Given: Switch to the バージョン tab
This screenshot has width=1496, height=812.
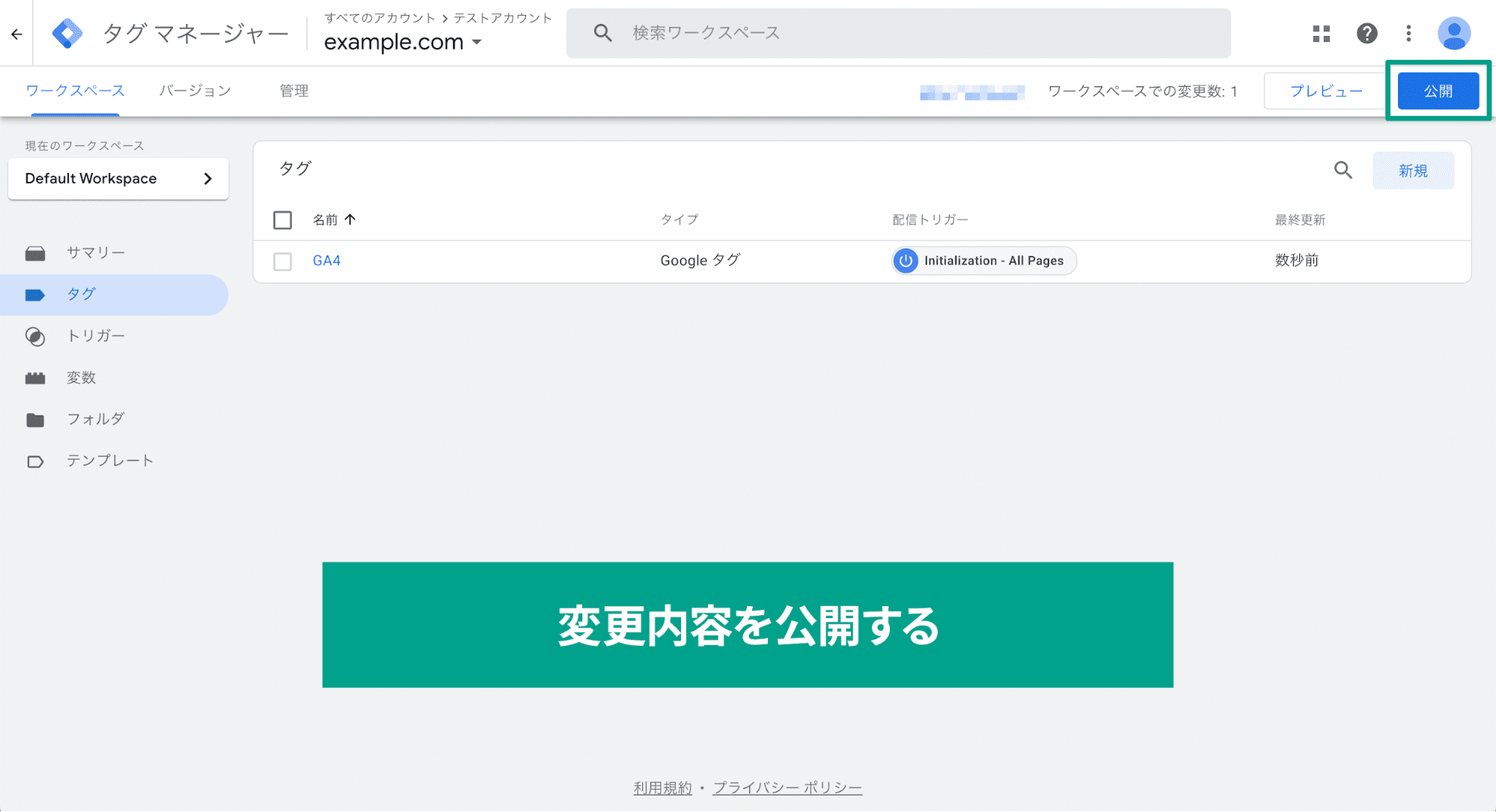Looking at the screenshot, I should pyautogui.click(x=195, y=91).
